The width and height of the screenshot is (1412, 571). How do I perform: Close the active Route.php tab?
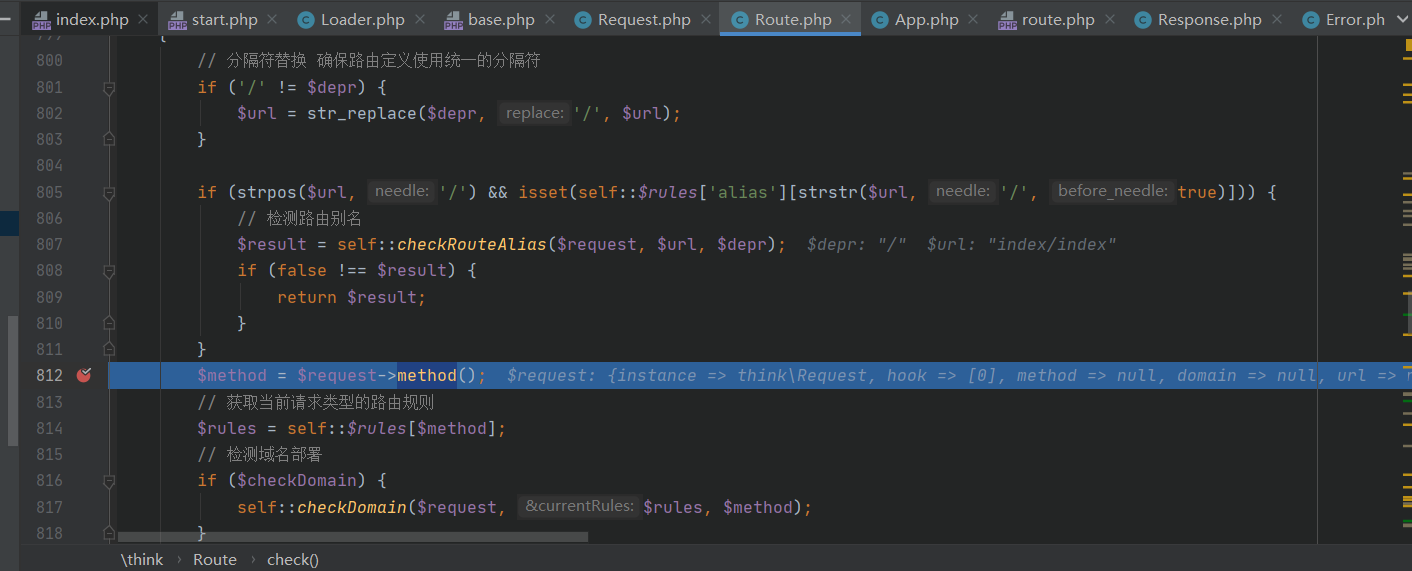[x=846, y=20]
